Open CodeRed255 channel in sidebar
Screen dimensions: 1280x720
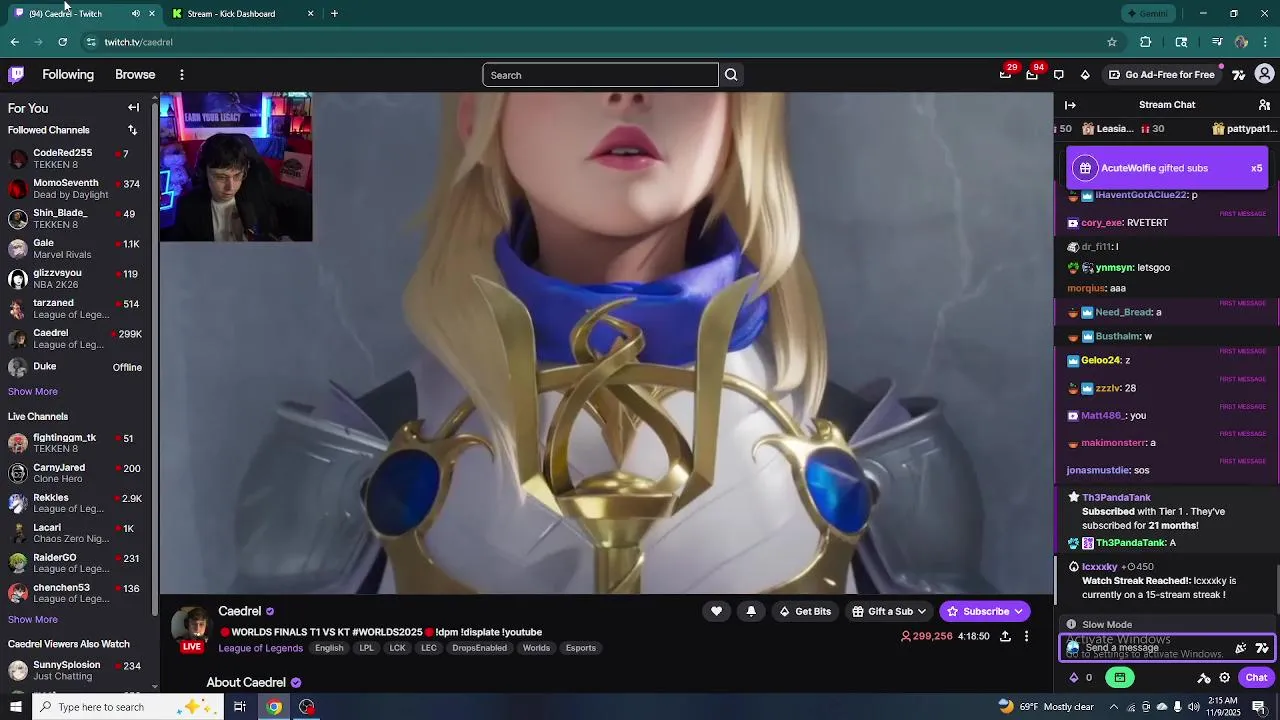(x=76, y=158)
